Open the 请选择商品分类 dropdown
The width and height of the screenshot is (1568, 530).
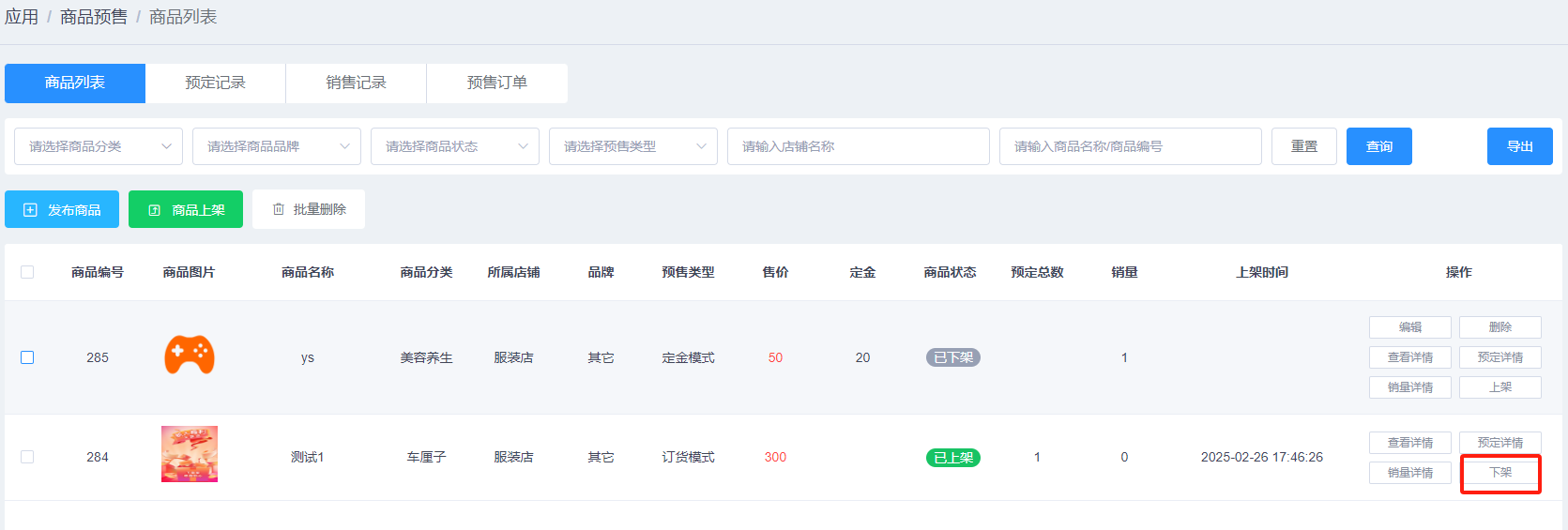click(x=99, y=146)
